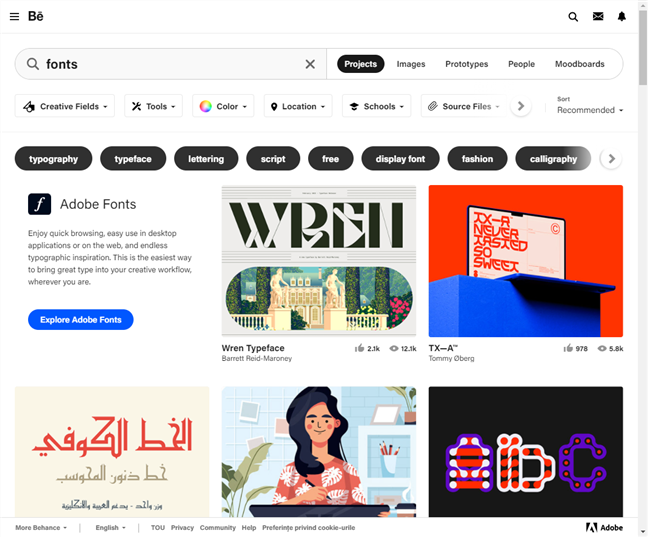Open the ABC dotted letters project thumbnail
Viewport: 648px width, 537px height.
click(x=526, y=452)
